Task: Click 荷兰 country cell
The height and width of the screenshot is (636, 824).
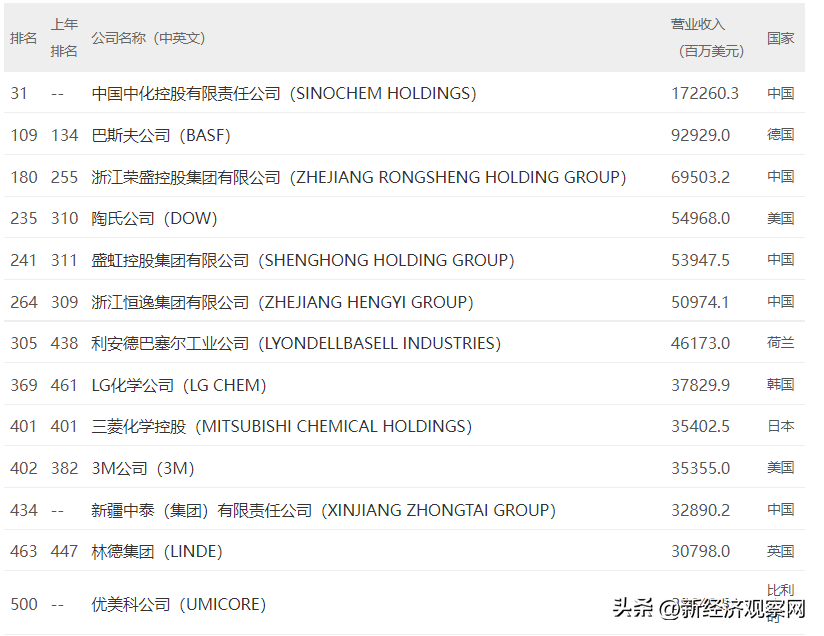Action: pyautogui.click(x=780, y=343)
